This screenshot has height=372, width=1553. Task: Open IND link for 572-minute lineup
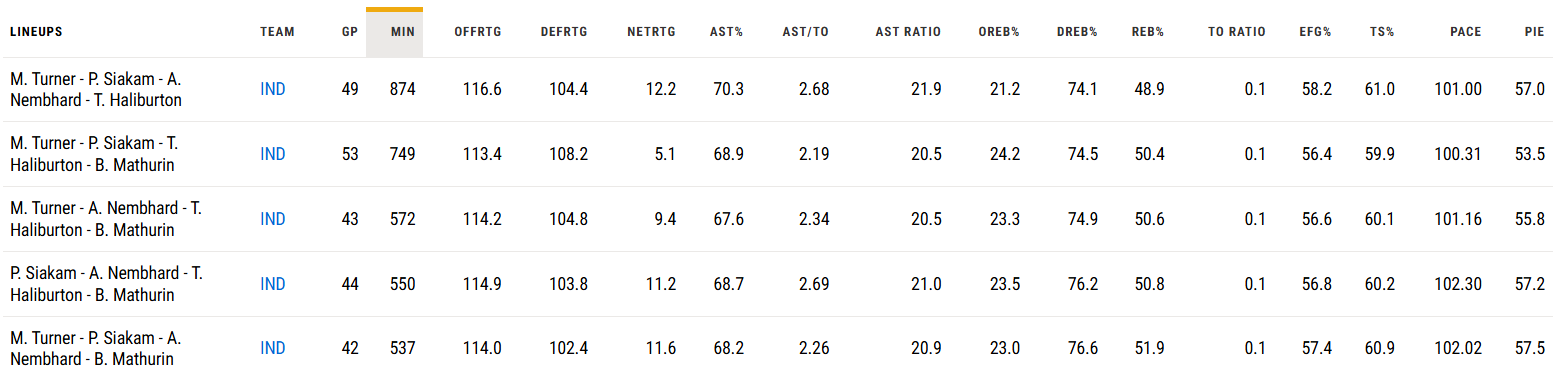(x=272, y=219)
